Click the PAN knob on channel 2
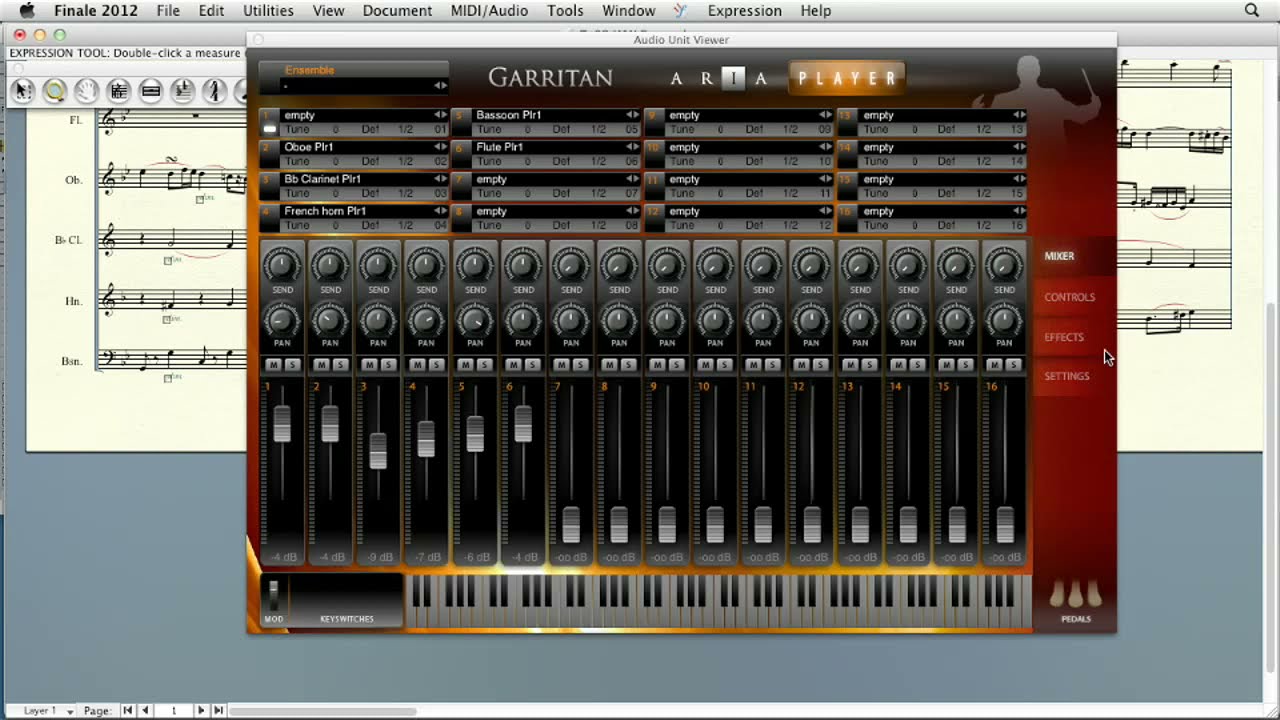 (x=330, y=320)
